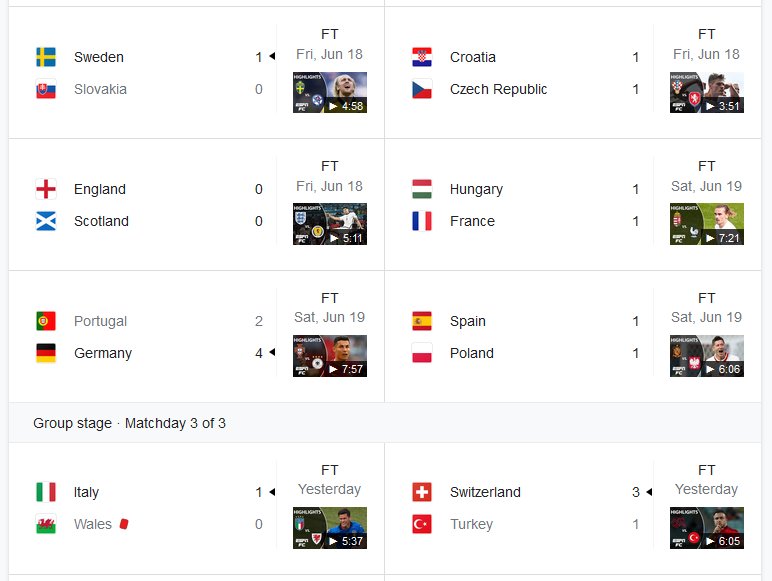Select the Czech Republic team name
The width and height of the screenshot is (772, 581).
498,89
